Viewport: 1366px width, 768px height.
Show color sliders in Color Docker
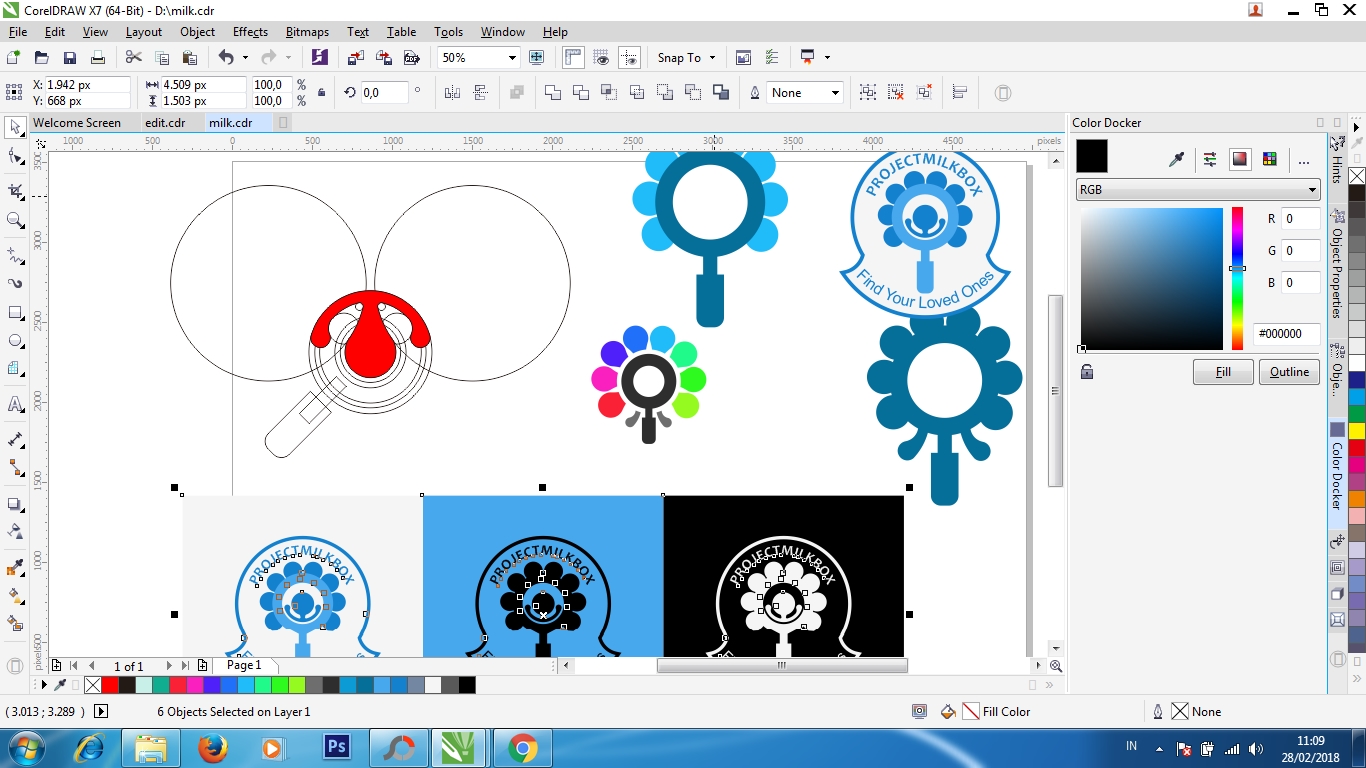pyautogui.click(x=1210, y=159)
